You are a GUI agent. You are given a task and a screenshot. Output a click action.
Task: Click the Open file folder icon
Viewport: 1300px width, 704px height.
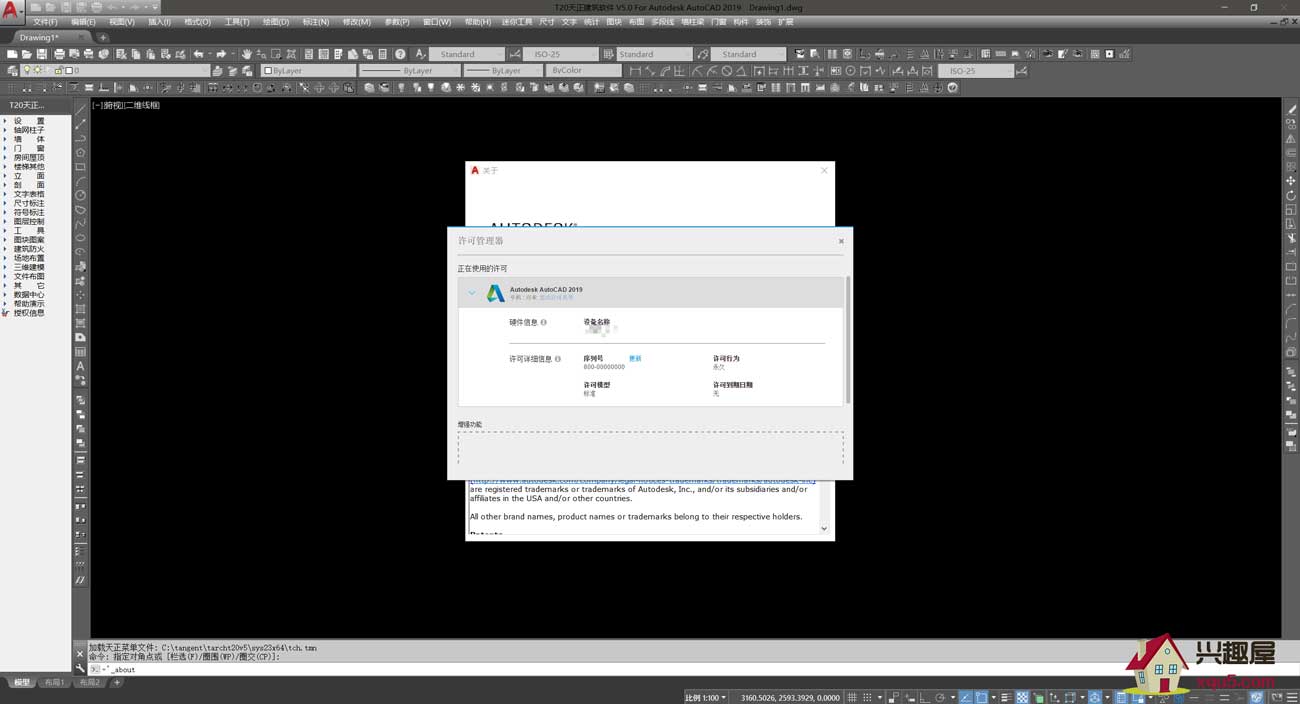27,54
